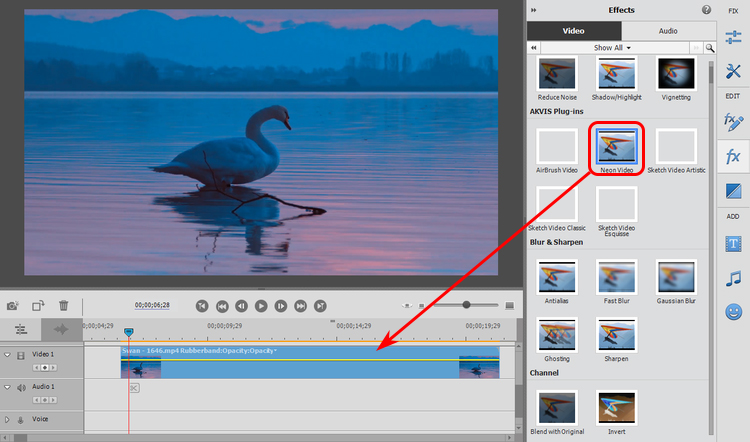
Task: Open the Show All category dropdown
Action: point(612,48)
